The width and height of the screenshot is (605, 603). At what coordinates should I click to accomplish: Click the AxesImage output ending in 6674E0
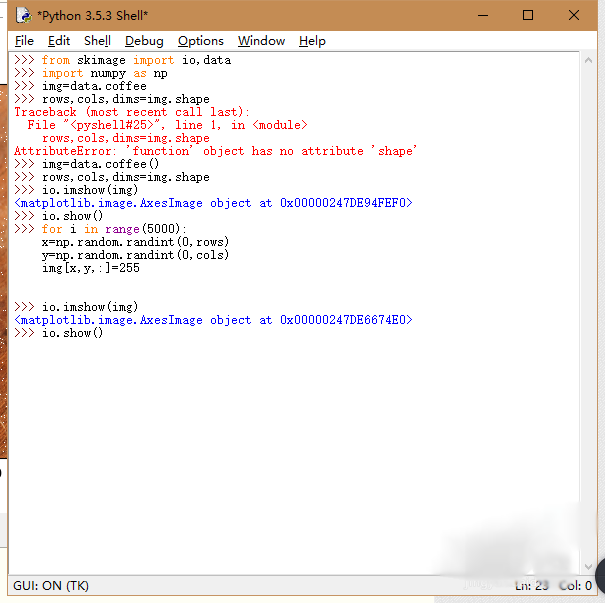(x=213, y=320)
